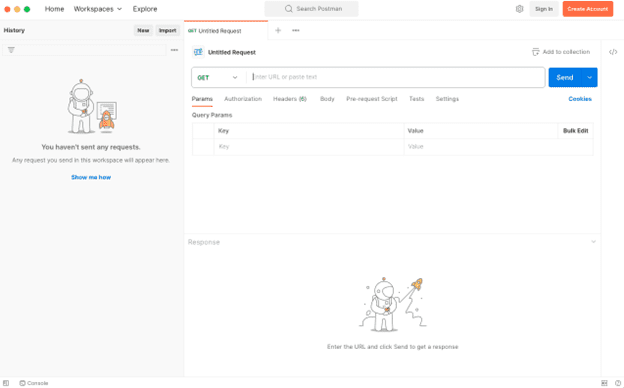Click the history filter search field
This screenshot has height=388, width=624.
(84, 50)
